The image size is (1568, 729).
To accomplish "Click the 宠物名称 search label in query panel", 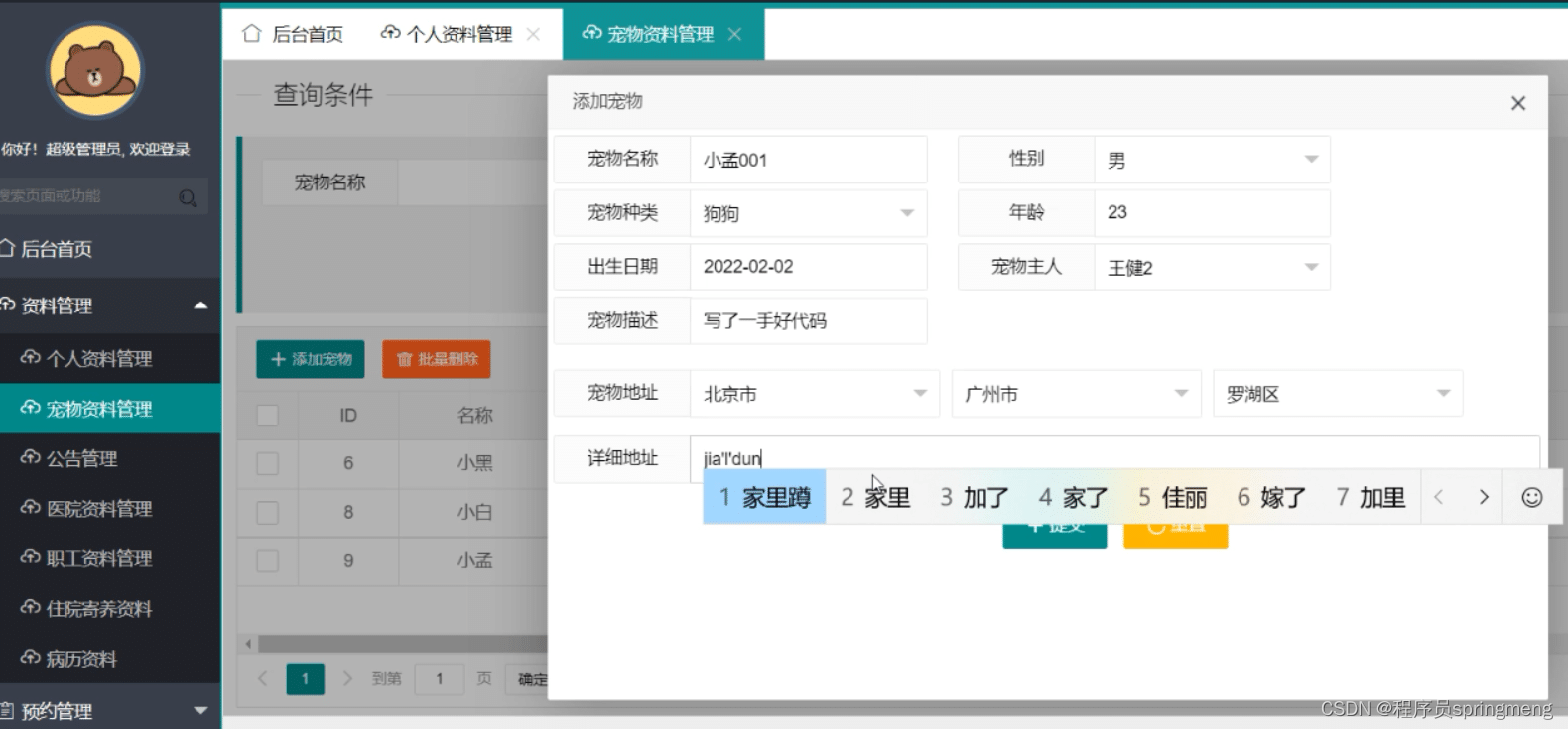I will (330, 182).
